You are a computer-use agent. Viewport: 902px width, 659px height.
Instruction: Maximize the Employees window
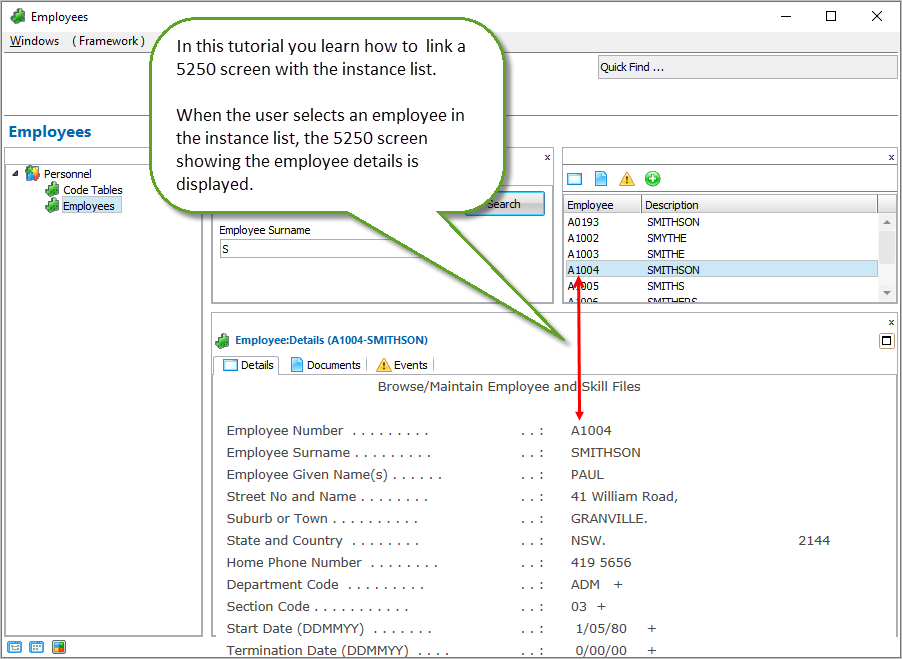click(831, 16)
